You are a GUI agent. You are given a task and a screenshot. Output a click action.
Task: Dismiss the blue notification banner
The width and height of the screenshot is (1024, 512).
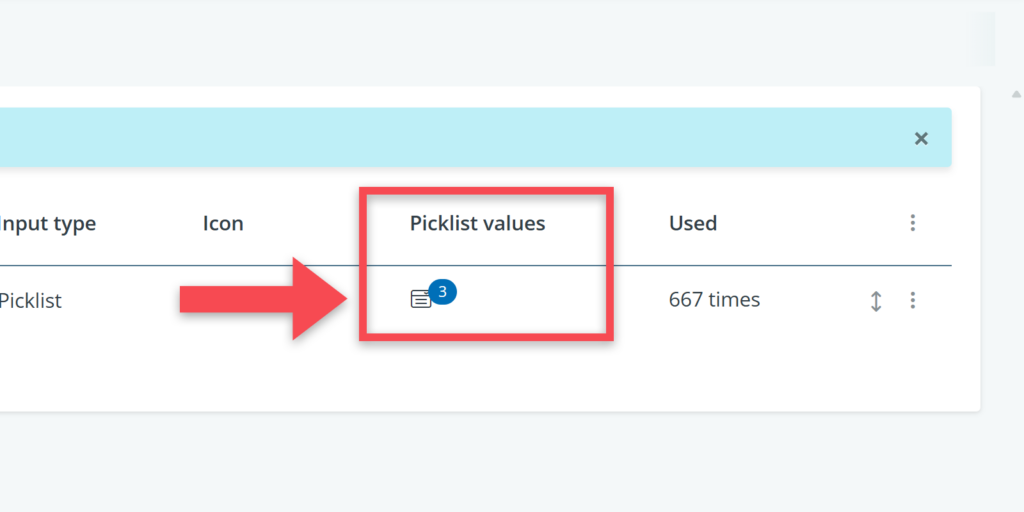coord(921,139)
